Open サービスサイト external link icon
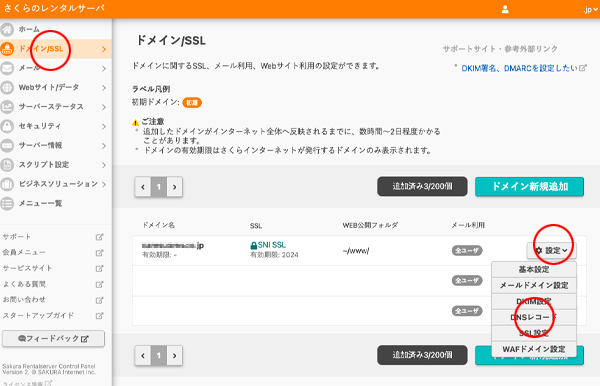600x386 pixels. click(x=99, y=269)
